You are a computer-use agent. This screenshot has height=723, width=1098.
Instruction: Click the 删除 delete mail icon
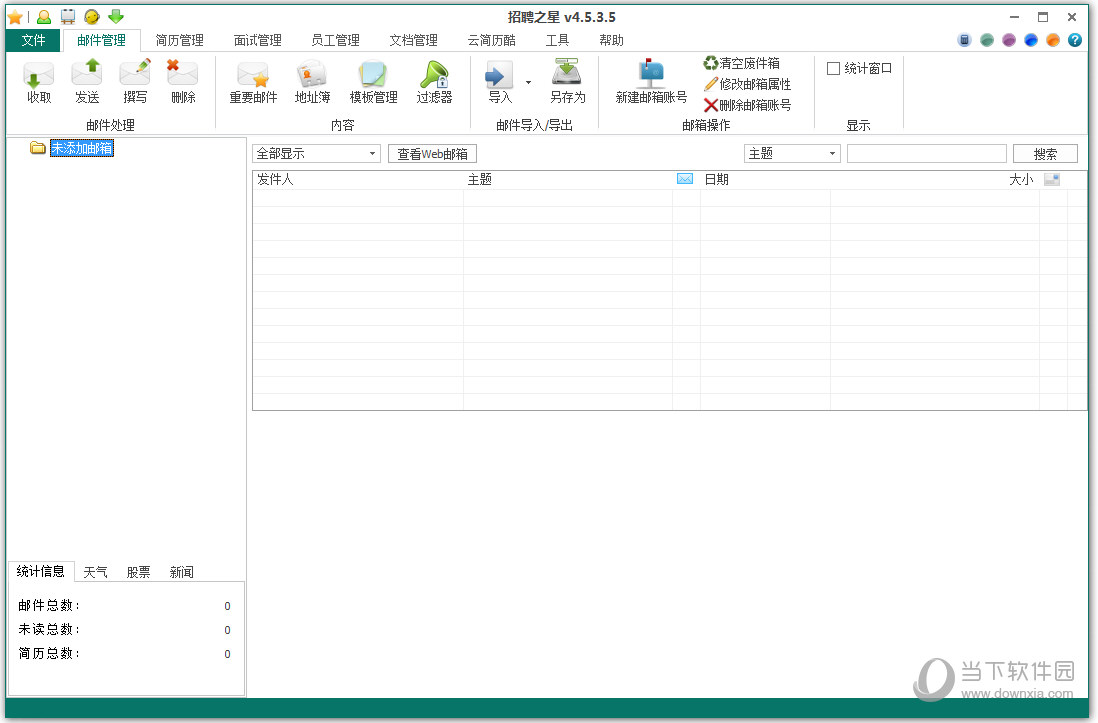pos(183,80)
